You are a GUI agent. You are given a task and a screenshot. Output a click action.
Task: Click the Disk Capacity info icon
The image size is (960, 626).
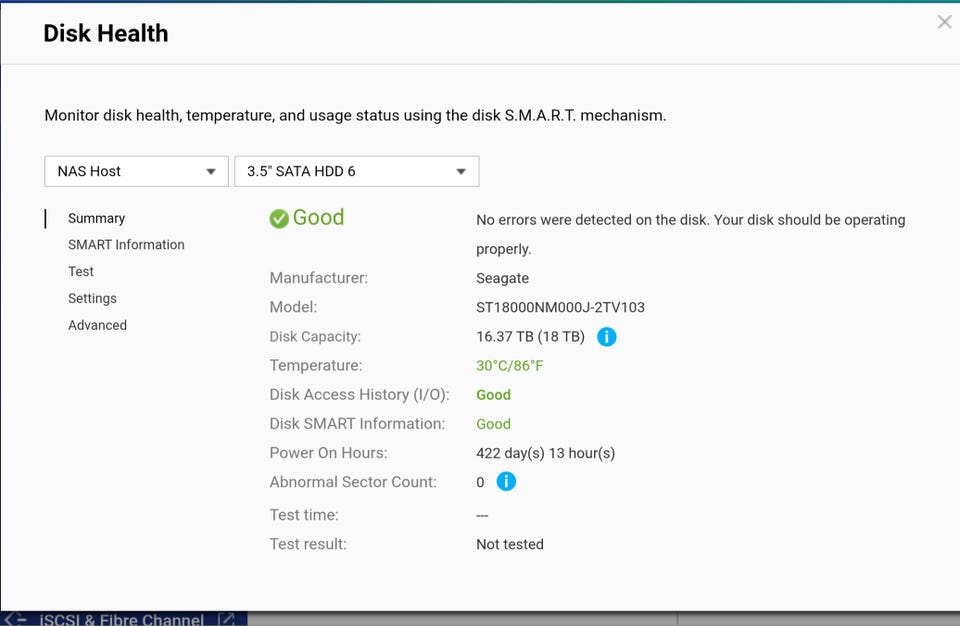[x=606, y=336]
